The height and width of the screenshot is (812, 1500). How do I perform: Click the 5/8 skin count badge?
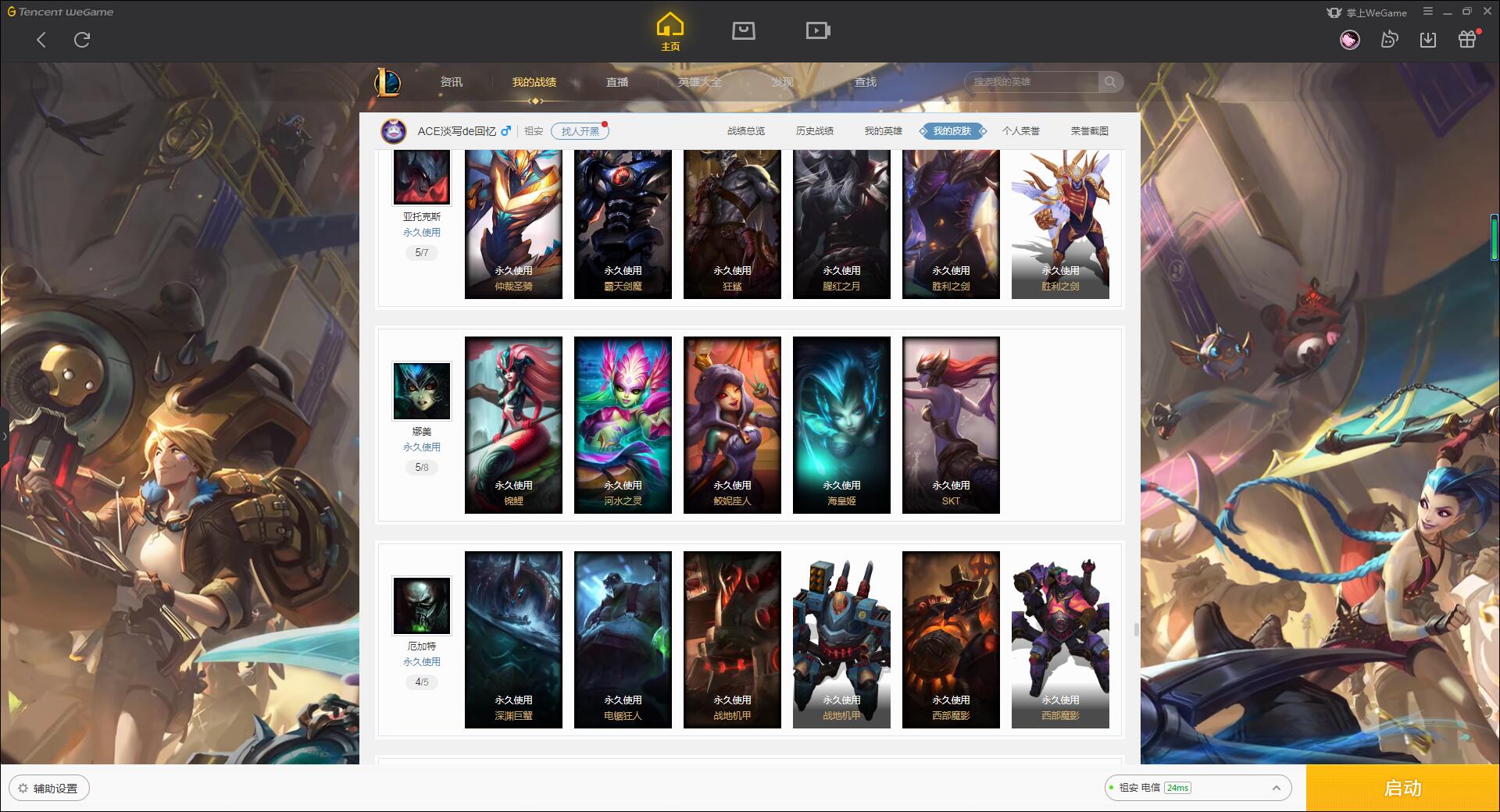coord(422,468)
